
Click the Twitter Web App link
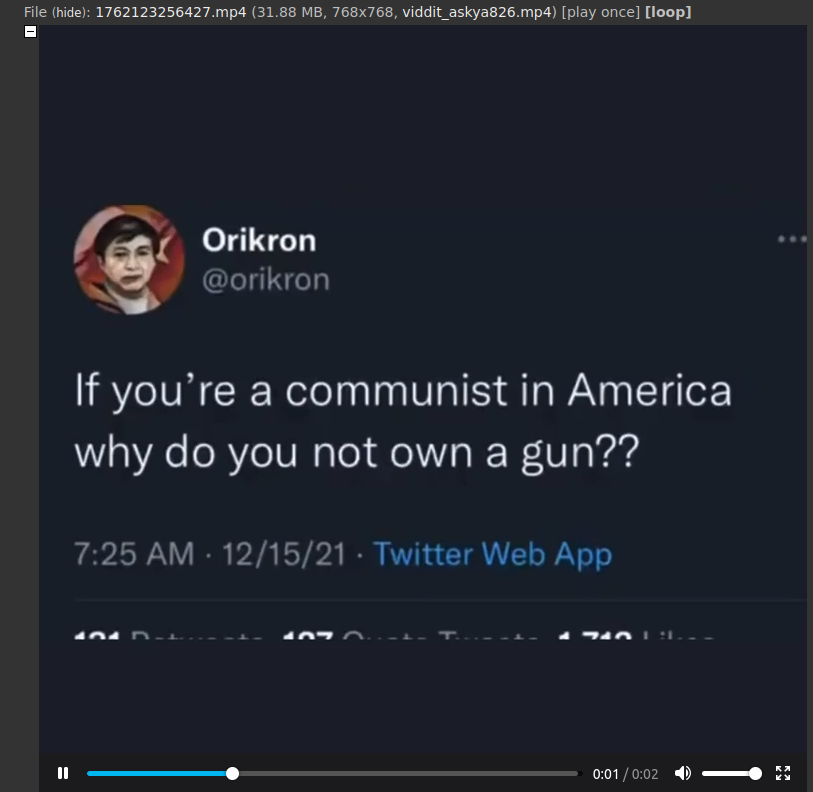[x=493, y=554]
